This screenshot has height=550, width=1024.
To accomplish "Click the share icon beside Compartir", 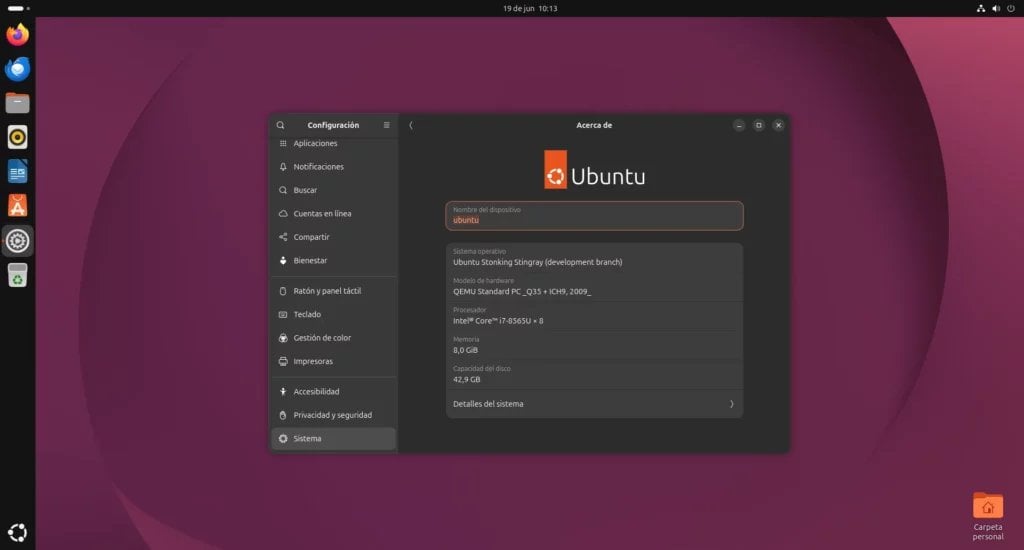I will [x=283, y=237].
